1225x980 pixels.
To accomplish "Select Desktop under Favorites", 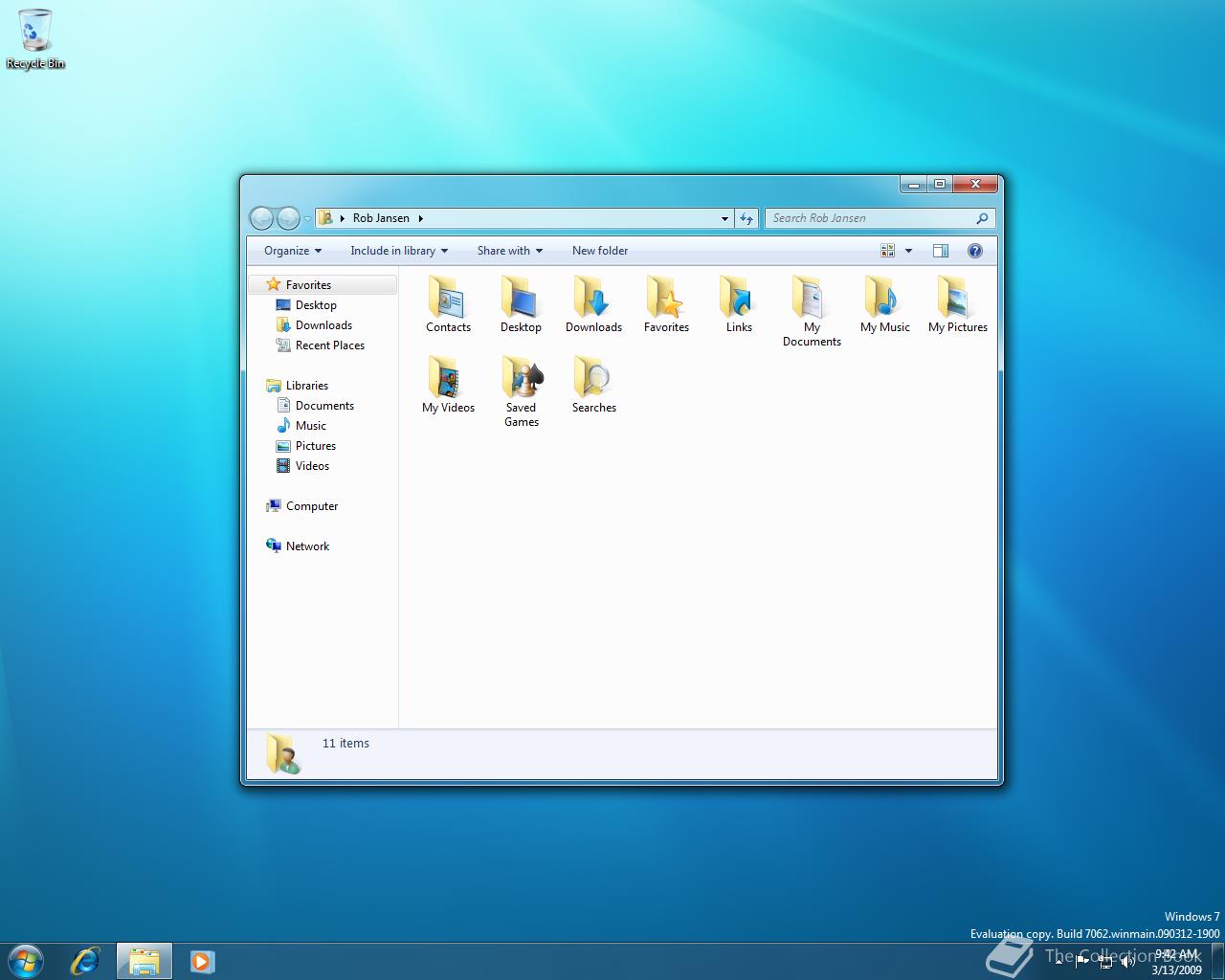I will (x=316, y=305).
